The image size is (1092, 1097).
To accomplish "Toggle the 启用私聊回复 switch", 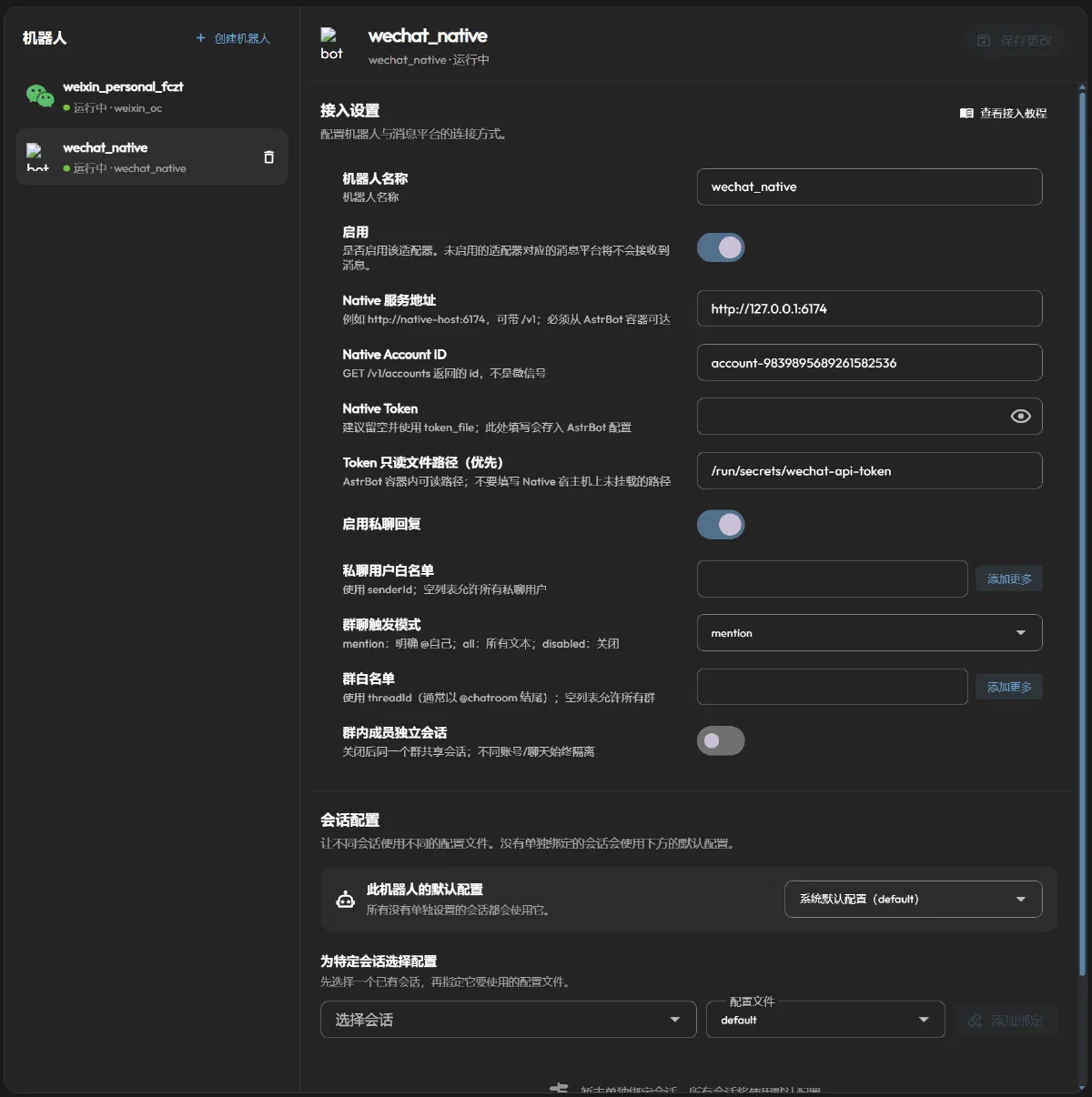I will tap(721, 525).
